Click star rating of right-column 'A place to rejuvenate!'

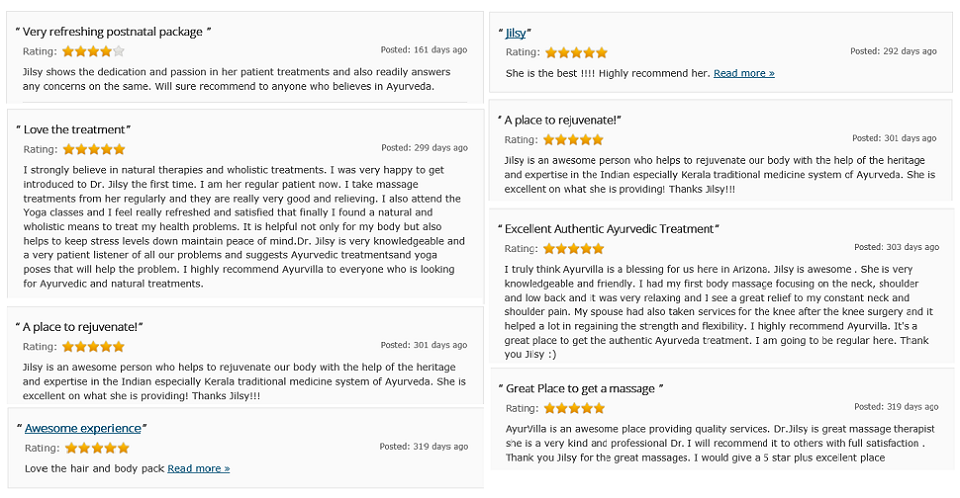573,139
